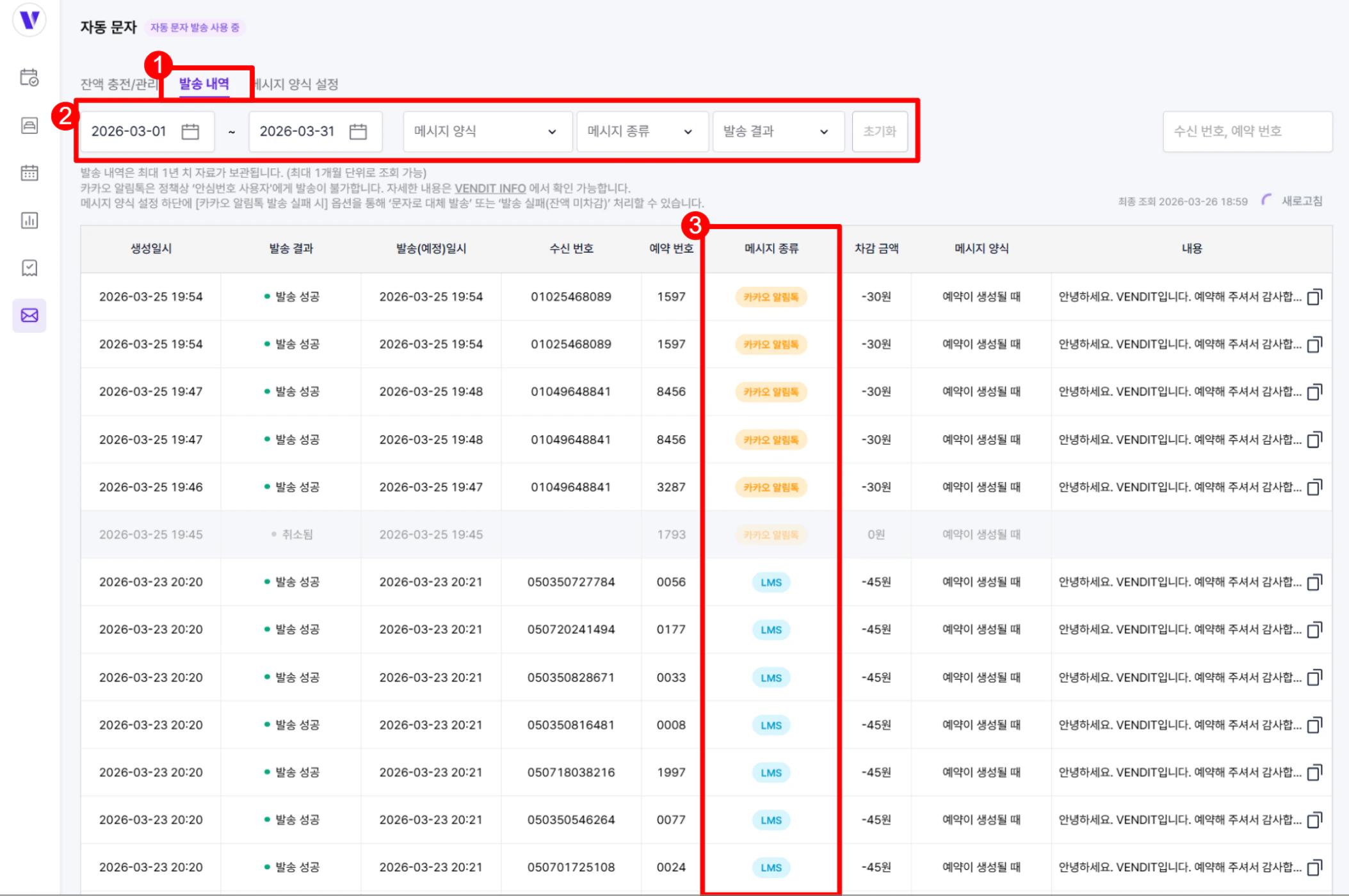Viewport: 1349px width, 896px height.
Task: Switch to 메시지 양식 설정 tab
Action: point(297,84)
